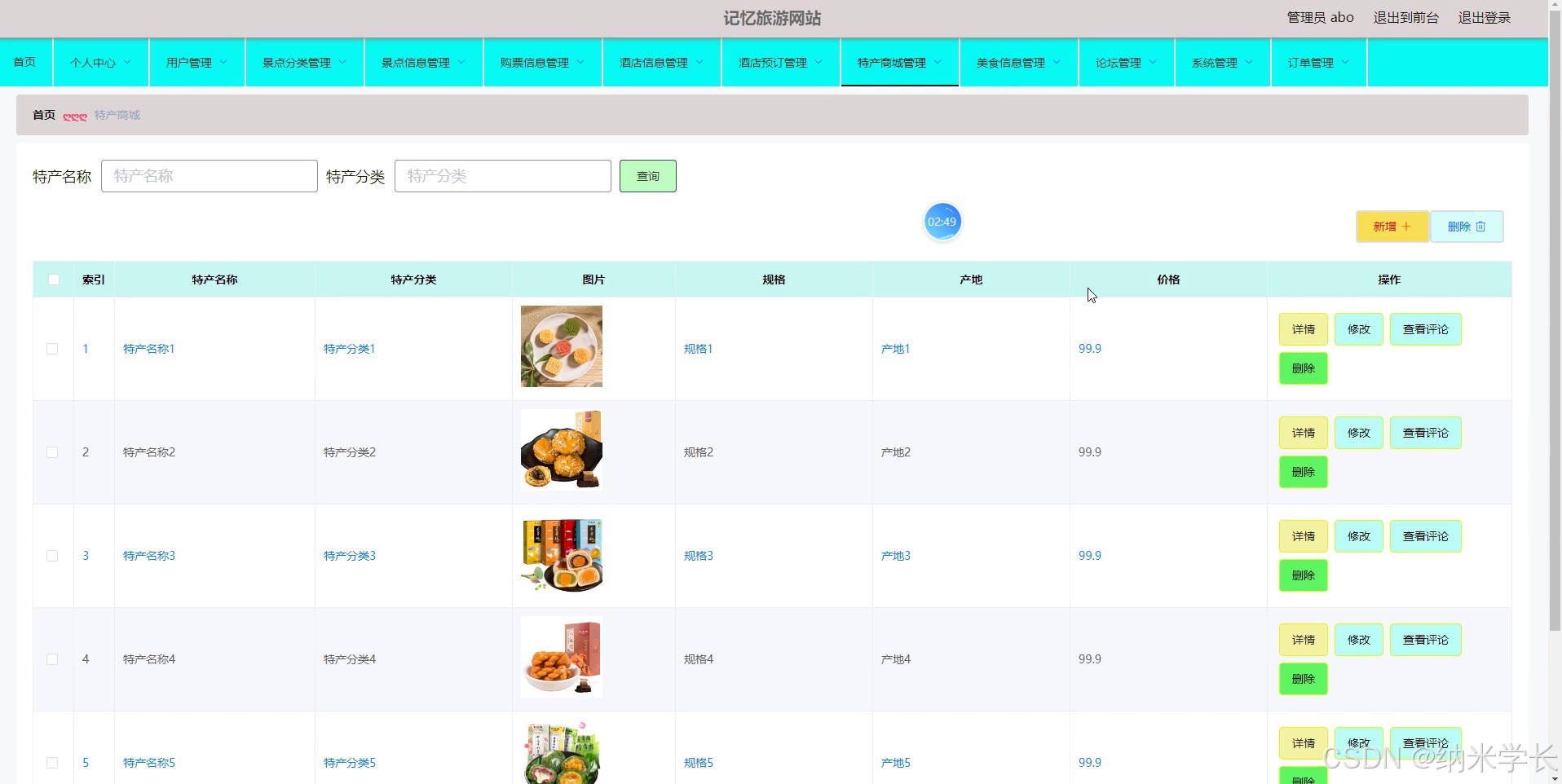Click the breadcrumb separator decoration icon

75,117
